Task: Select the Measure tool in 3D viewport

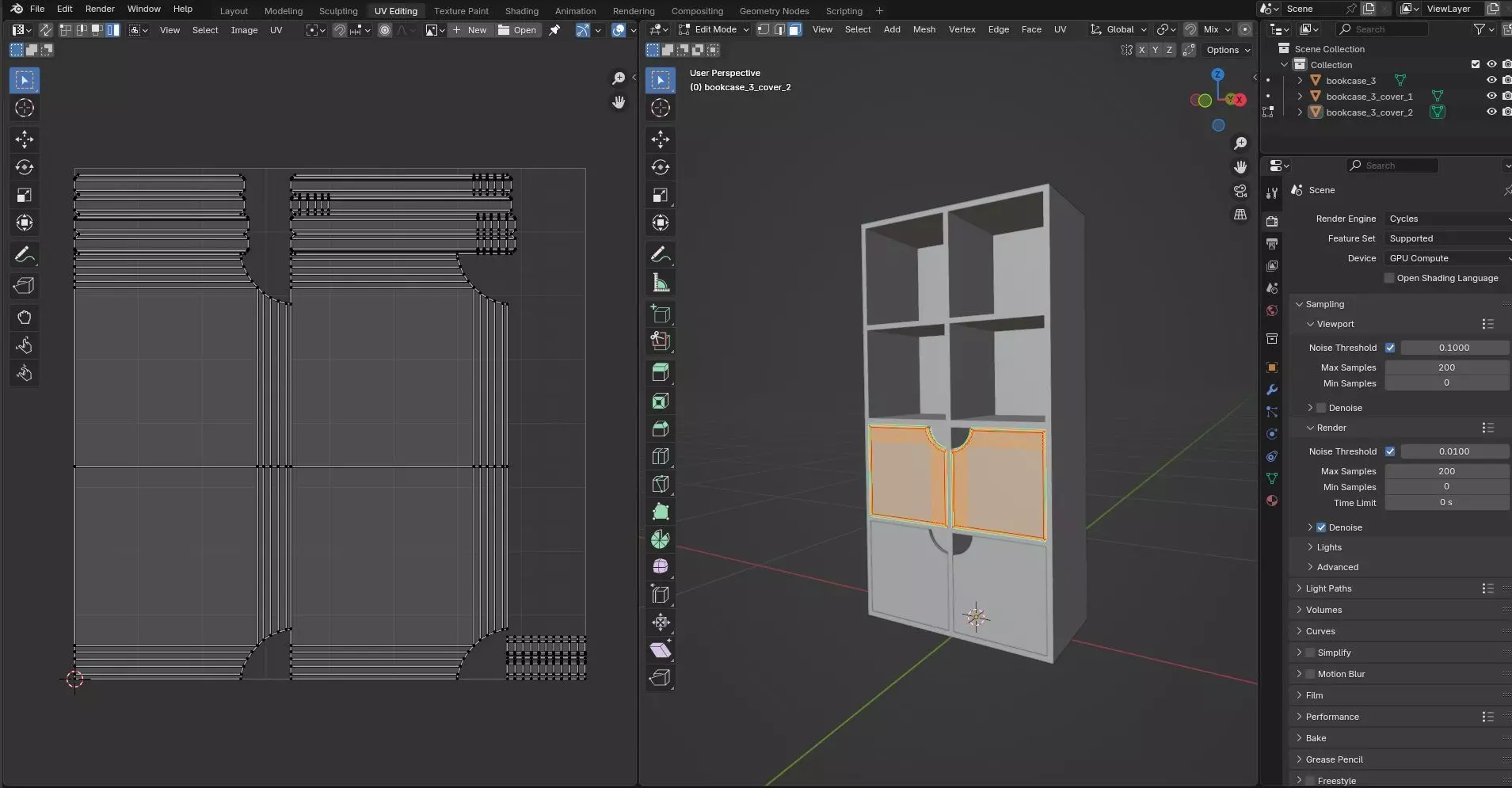Action: tap(661, 283)
